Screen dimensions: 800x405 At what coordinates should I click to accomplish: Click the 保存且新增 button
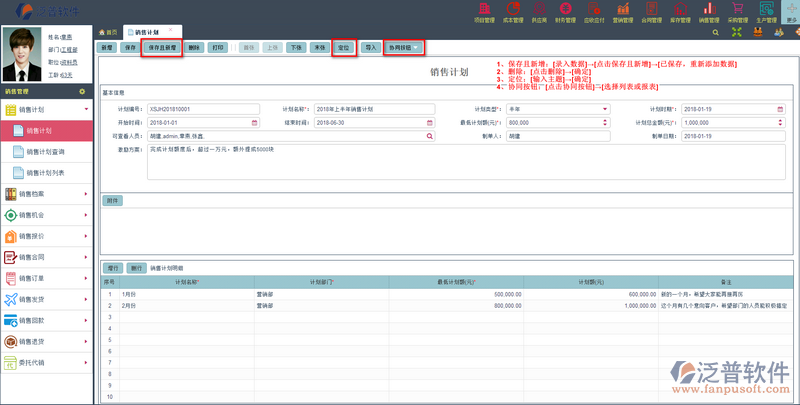(x=161, y=47)
